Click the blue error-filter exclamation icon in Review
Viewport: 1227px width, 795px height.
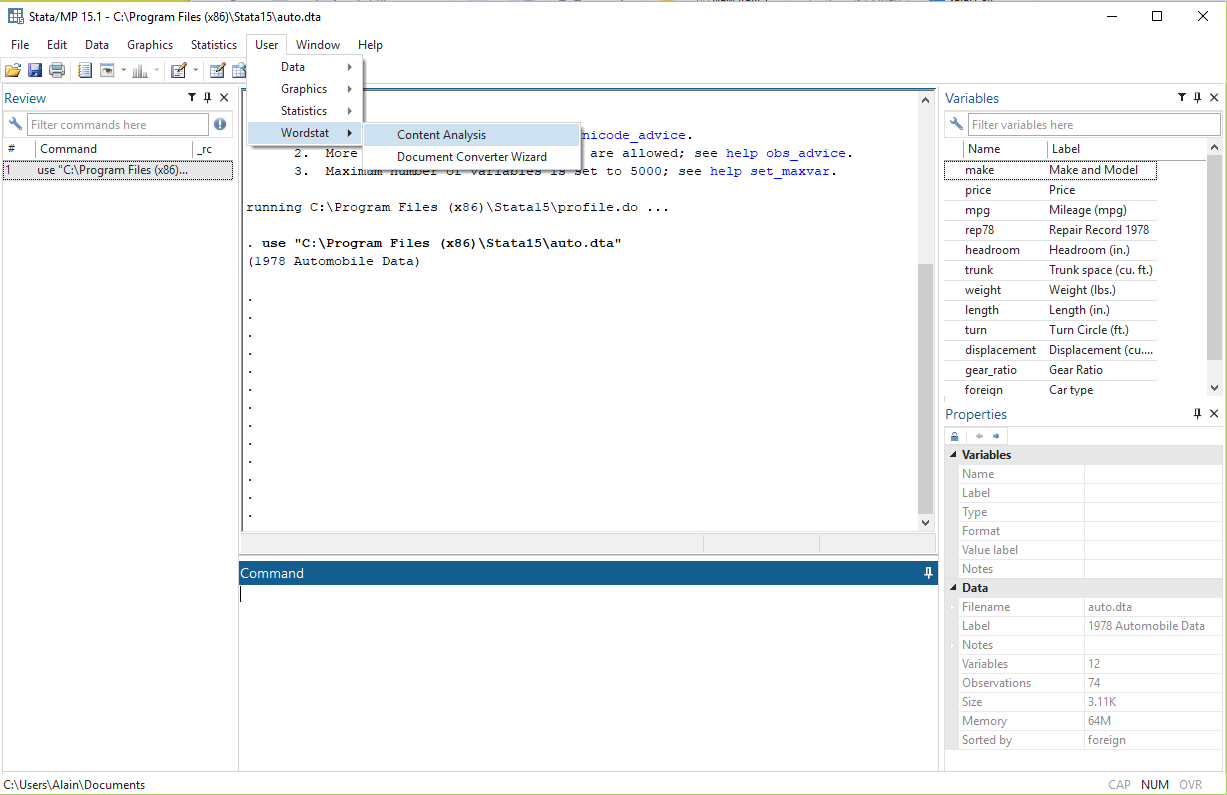pyautogui.click(x=220, y=125)
